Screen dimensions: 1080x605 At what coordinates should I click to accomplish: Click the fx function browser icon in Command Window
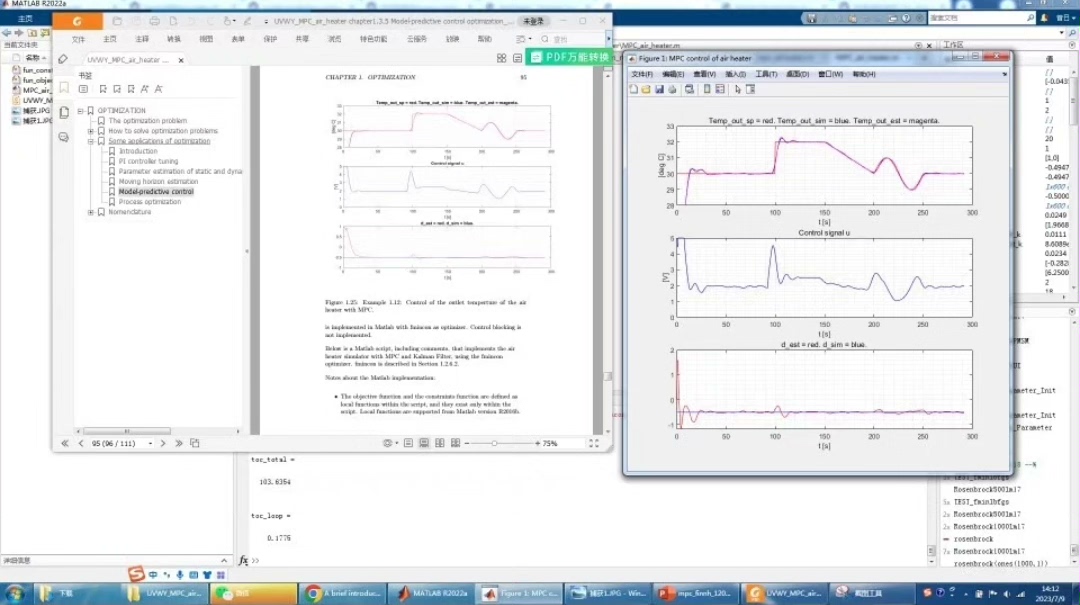243,561
